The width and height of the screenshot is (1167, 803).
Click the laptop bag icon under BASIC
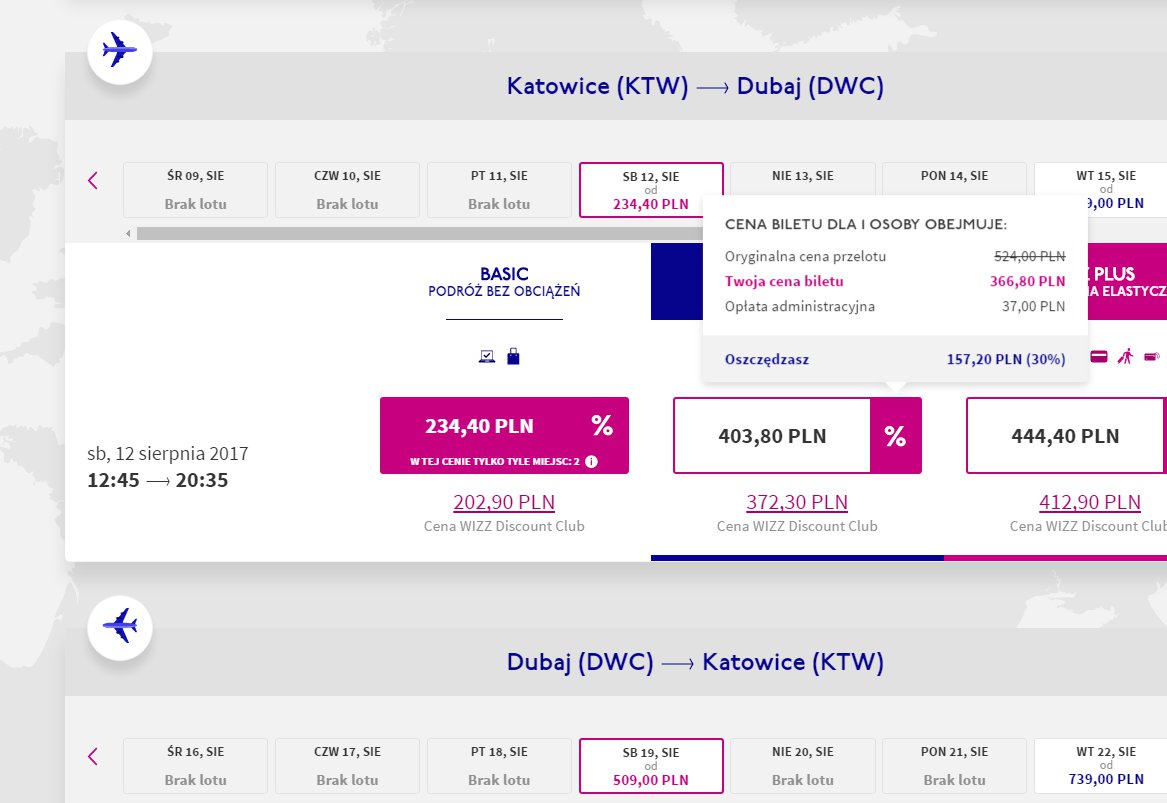click(487, 356)
